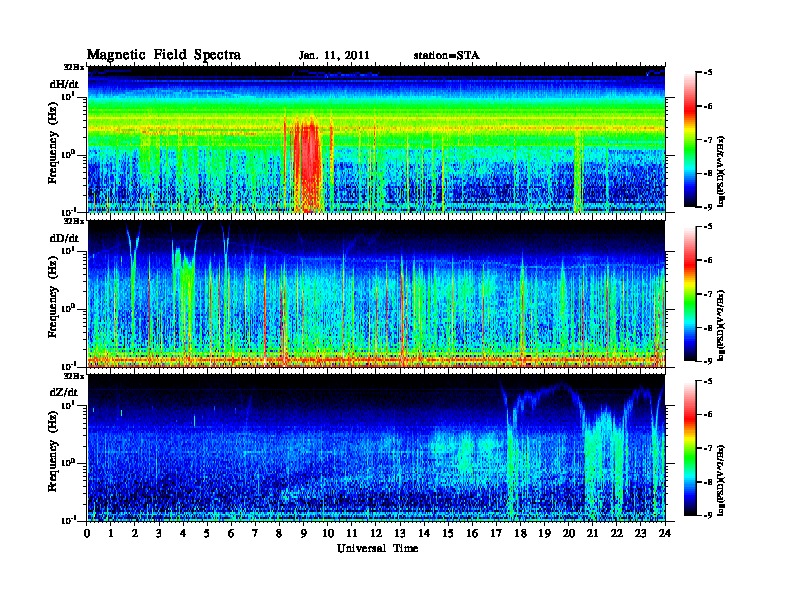Click the "-6" value on dZ/dt color scale
792x612 pixels.
click(708, 414)
